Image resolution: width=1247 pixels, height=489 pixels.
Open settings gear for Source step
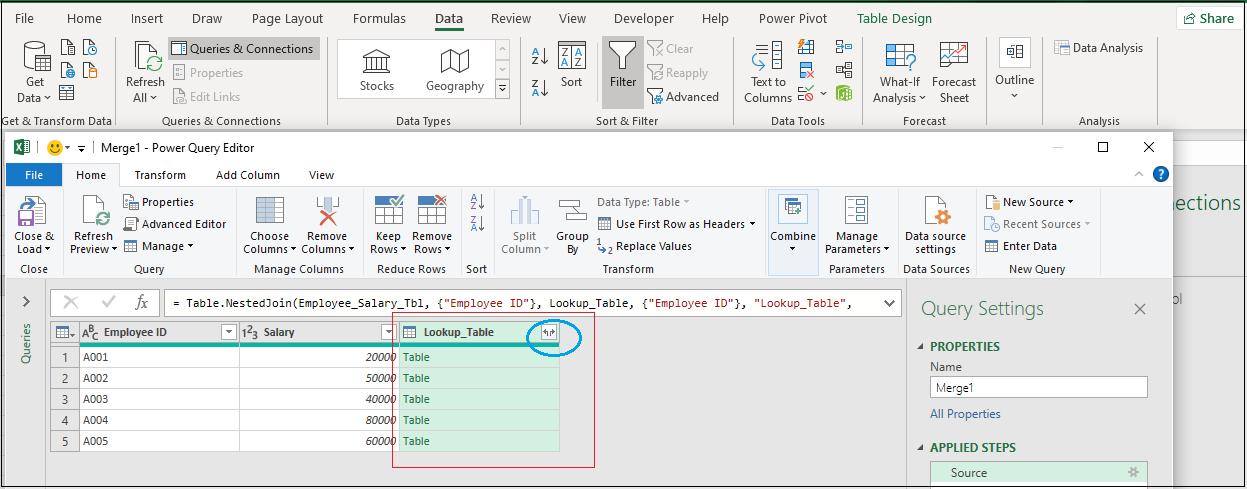[1133, 472]
